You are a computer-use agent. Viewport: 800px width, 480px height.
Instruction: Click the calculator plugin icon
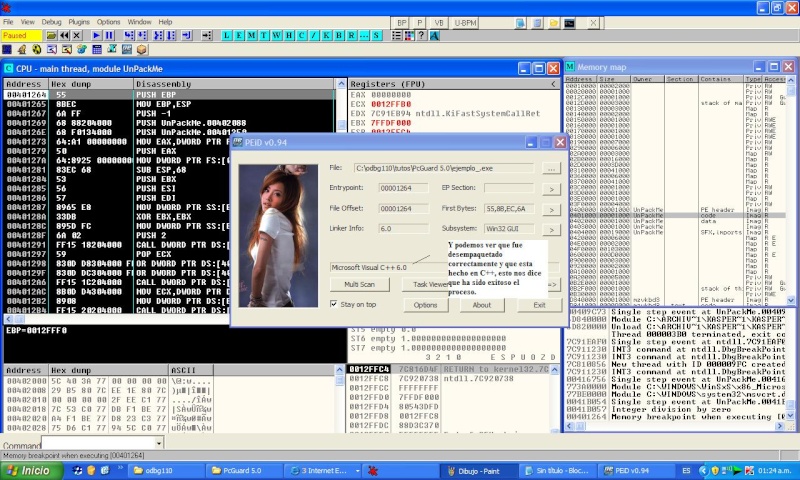click(x=97, y=49)
